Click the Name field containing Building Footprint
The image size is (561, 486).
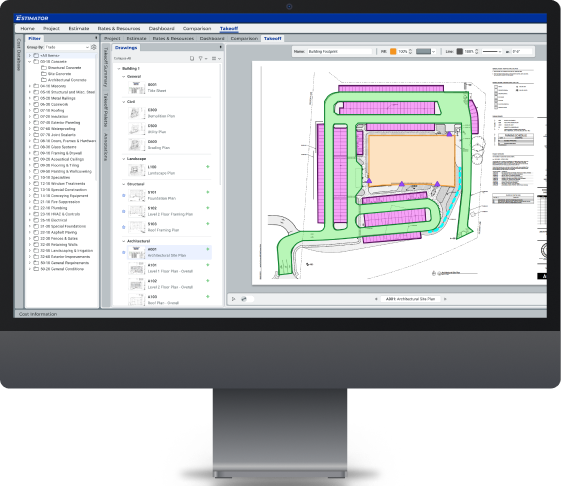click(340, 52)
